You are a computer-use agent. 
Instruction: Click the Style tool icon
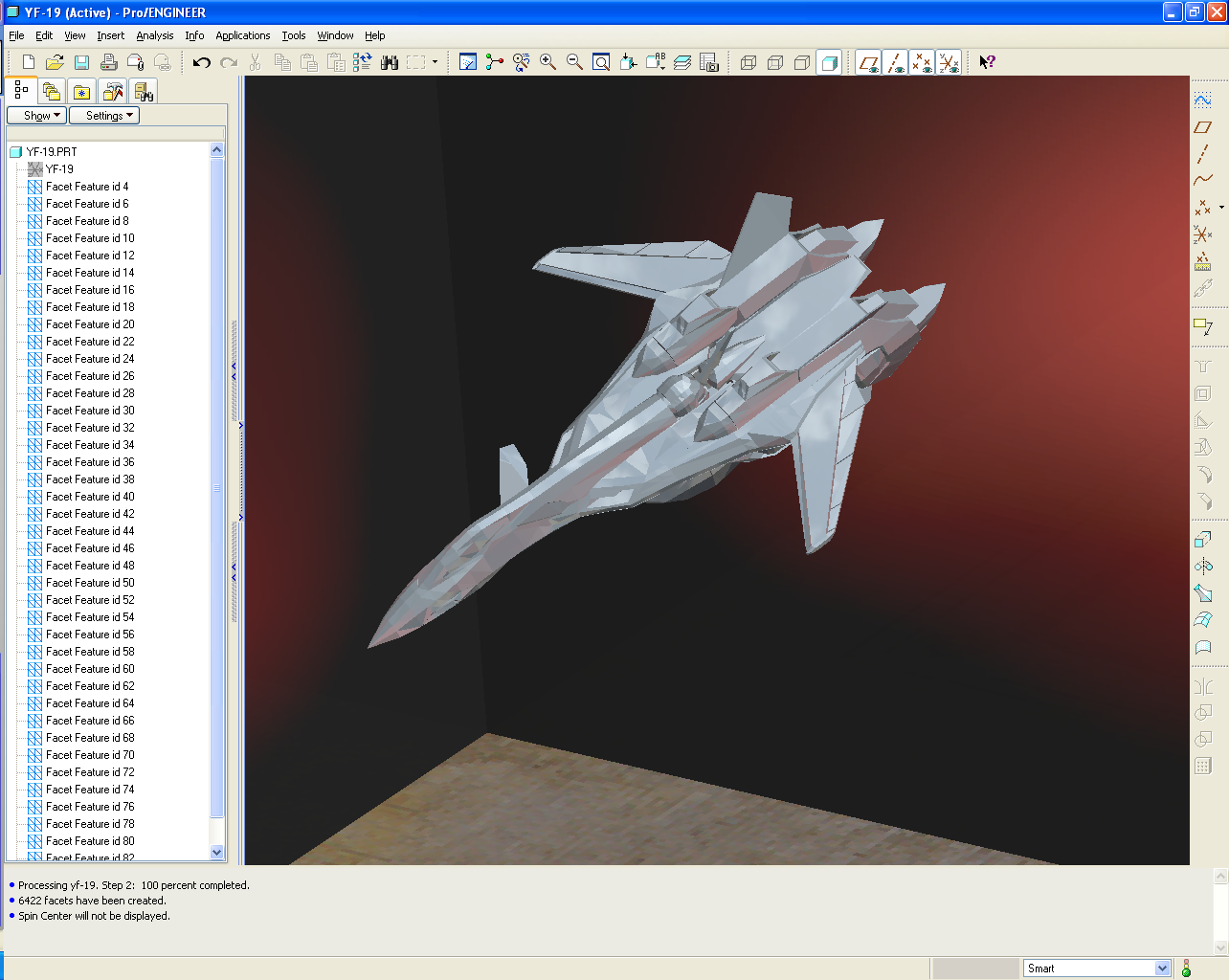(x=1203, y=647)
